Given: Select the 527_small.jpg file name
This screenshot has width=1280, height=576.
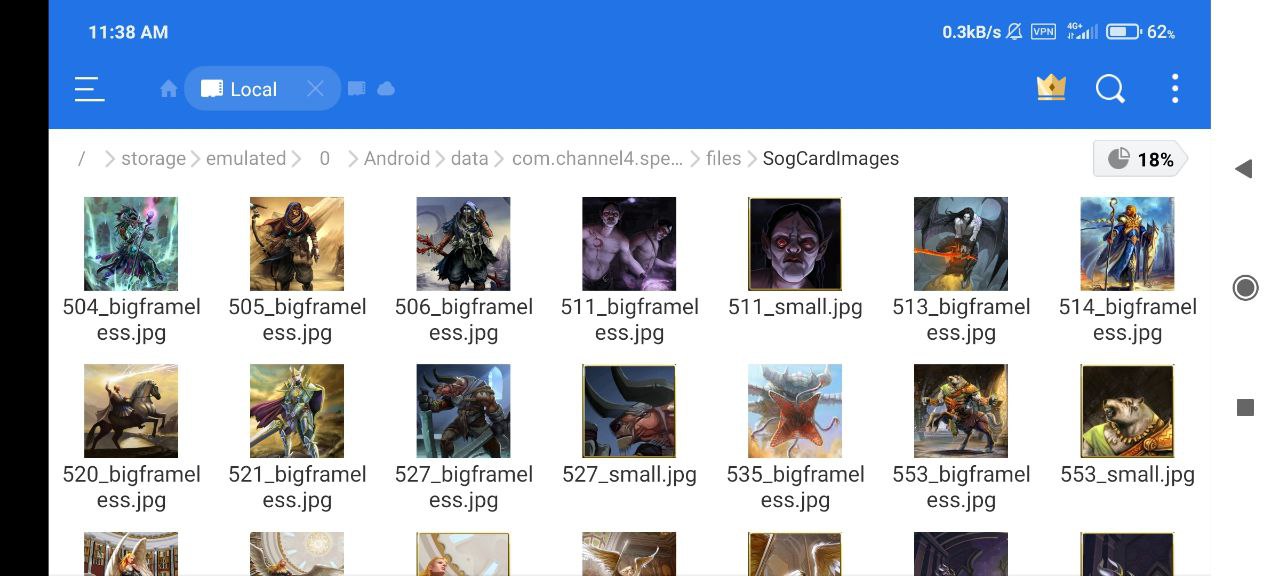Looking at the screenshot, I should (x=629, y=474).
